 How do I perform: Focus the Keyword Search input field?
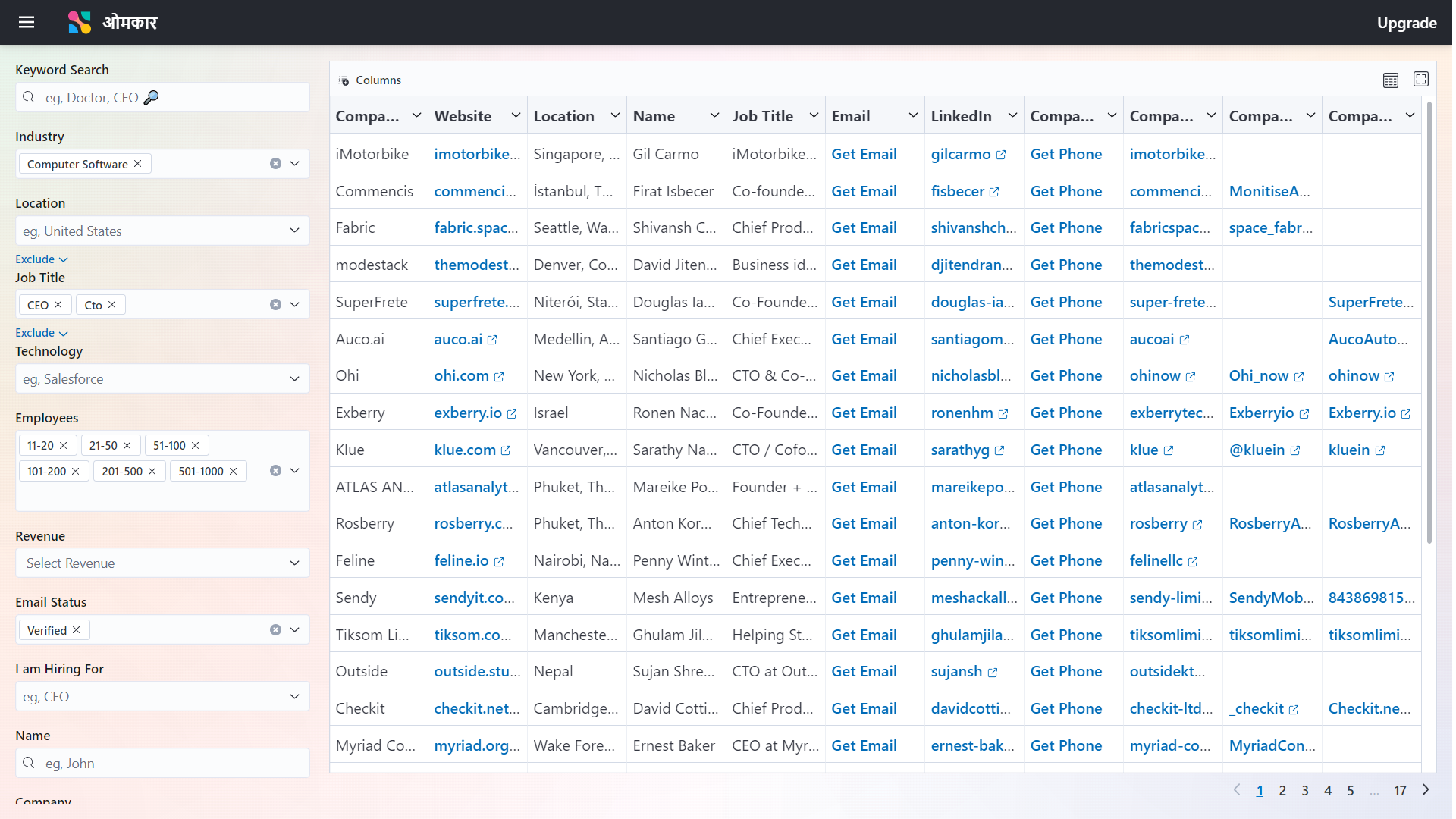coord(162,97)
